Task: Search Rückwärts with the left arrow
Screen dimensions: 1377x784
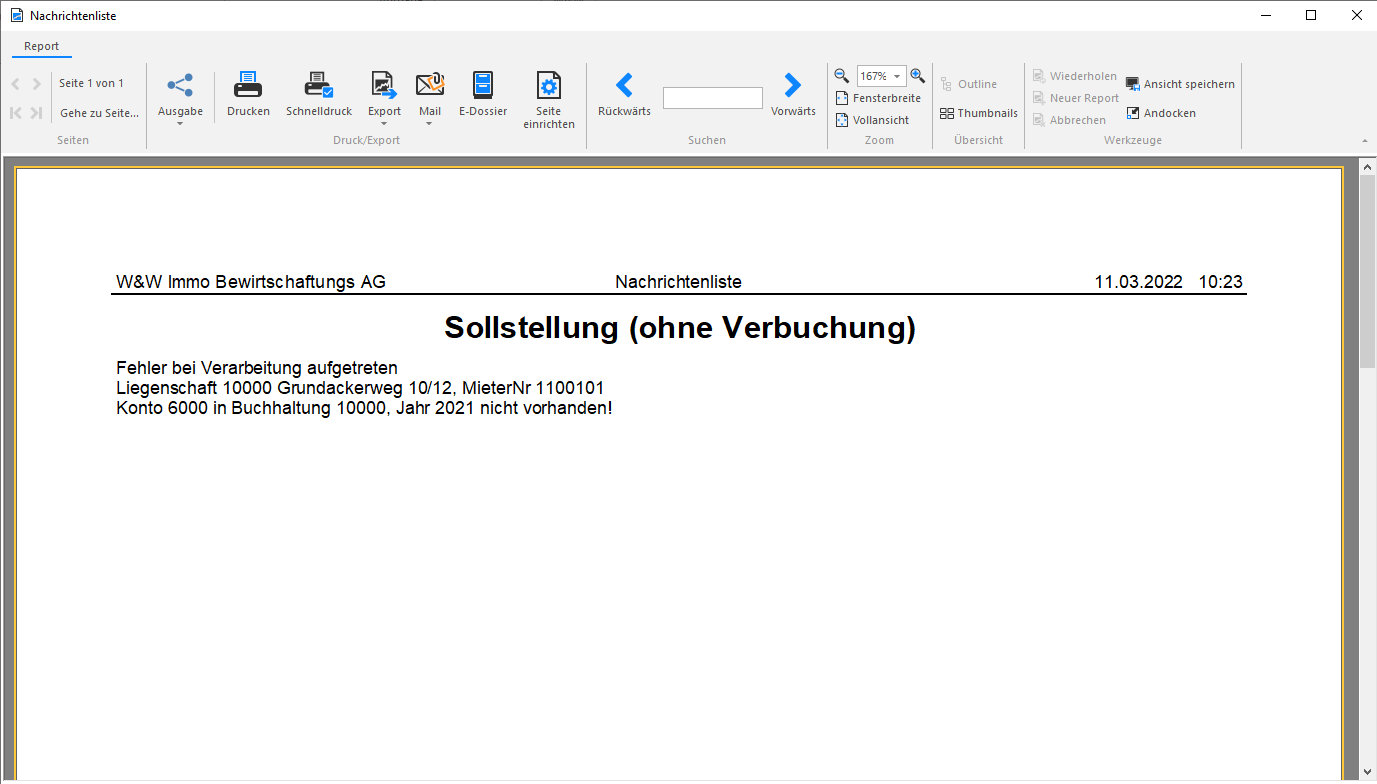Action: [624, 85]
